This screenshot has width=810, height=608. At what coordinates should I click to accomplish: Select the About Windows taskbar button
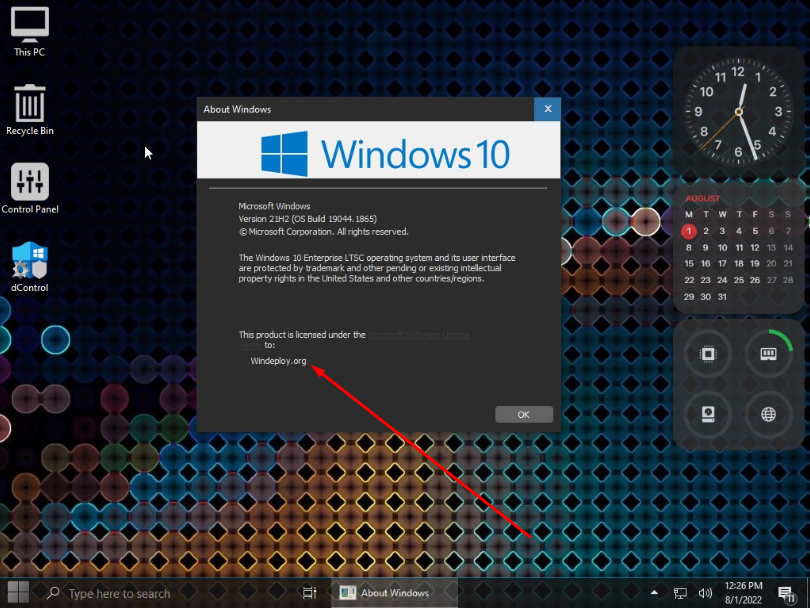point(394,593)
